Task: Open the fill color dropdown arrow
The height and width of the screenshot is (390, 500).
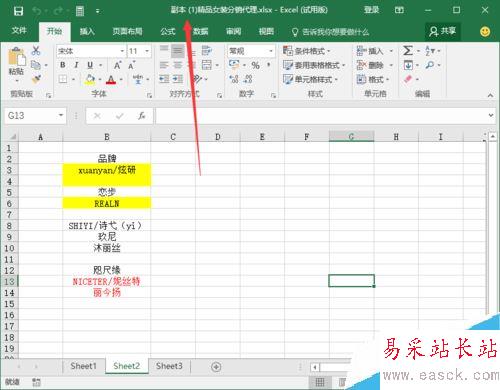Action: (x=100, y=79)
